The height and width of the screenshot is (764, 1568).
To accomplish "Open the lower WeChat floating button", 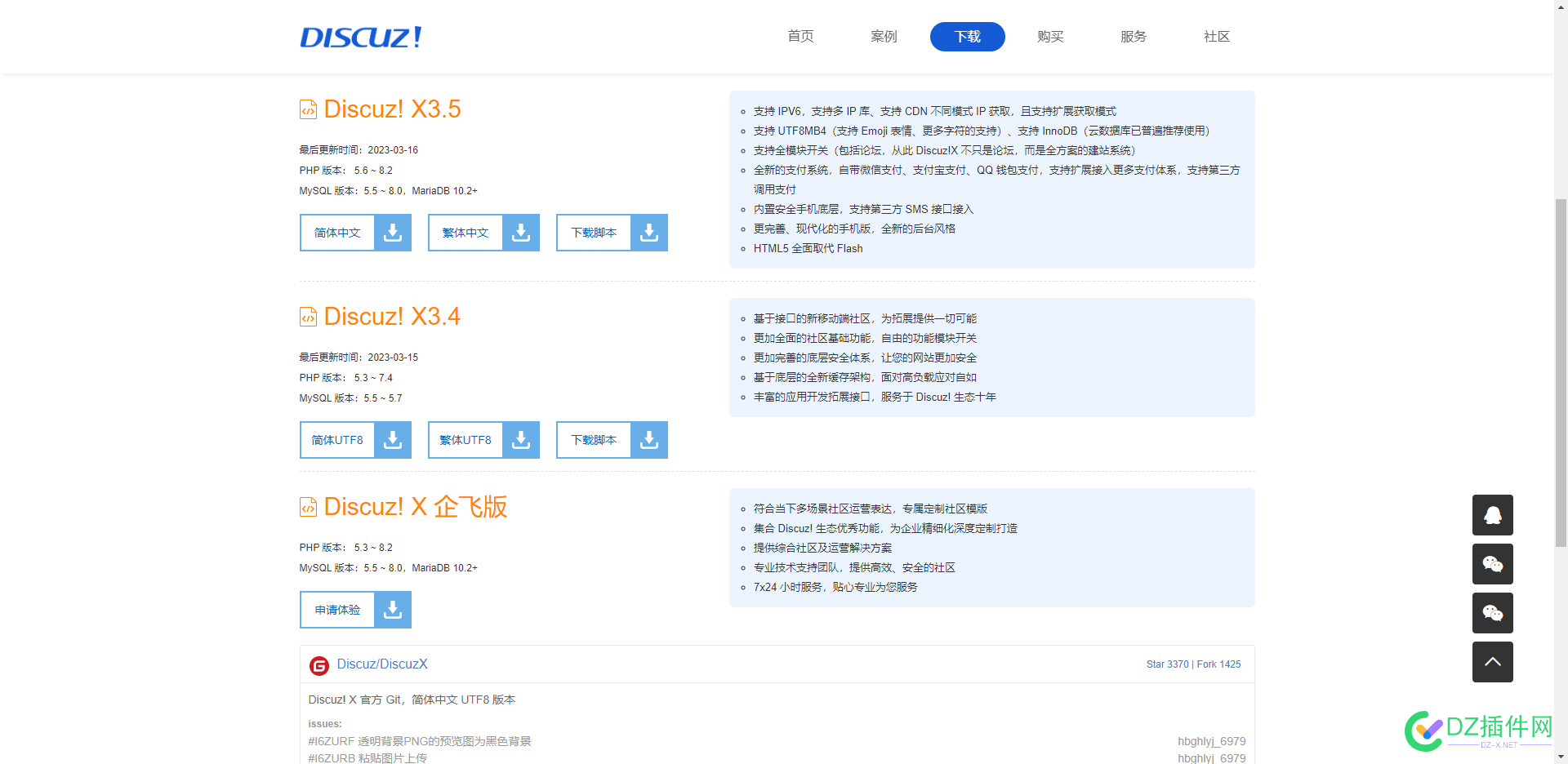I will [1493, 613].
